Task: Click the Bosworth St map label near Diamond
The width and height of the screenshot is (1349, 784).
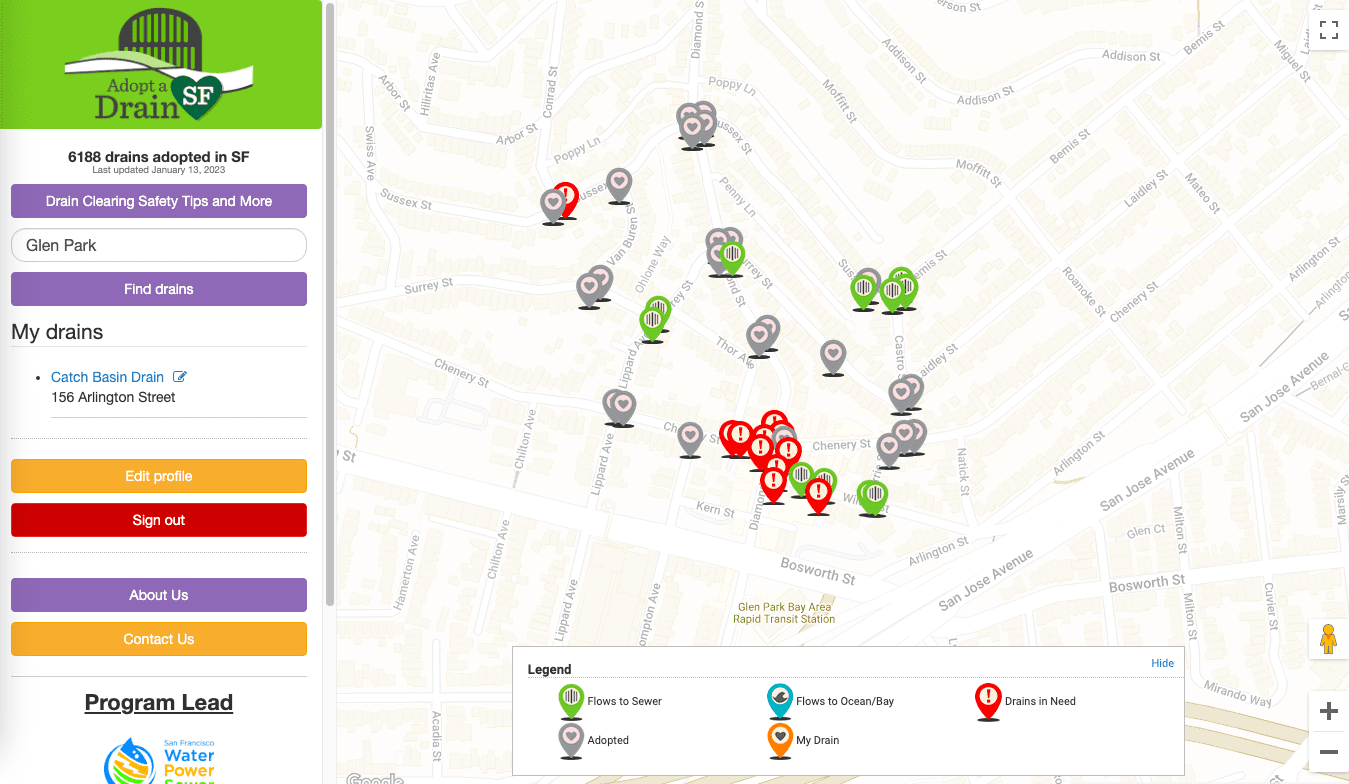Action: click(818, 571)
